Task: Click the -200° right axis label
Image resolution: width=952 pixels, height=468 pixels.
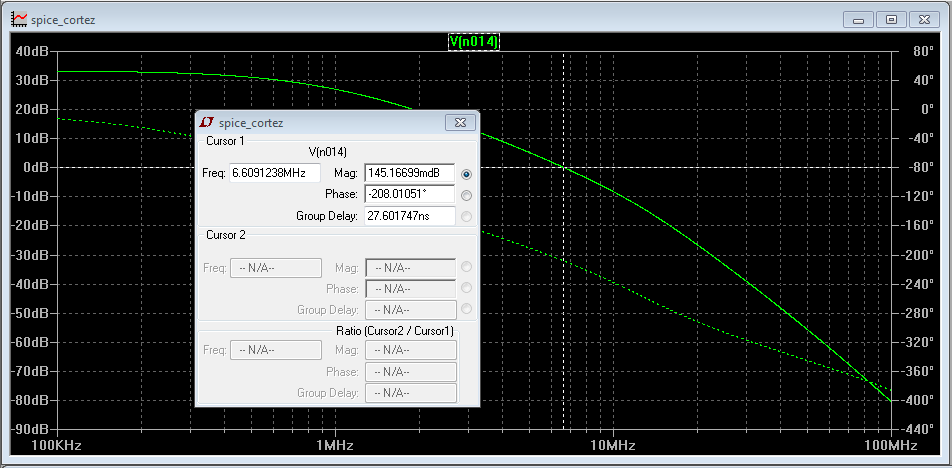Action: pyautogui.click(x=916, y=254)
